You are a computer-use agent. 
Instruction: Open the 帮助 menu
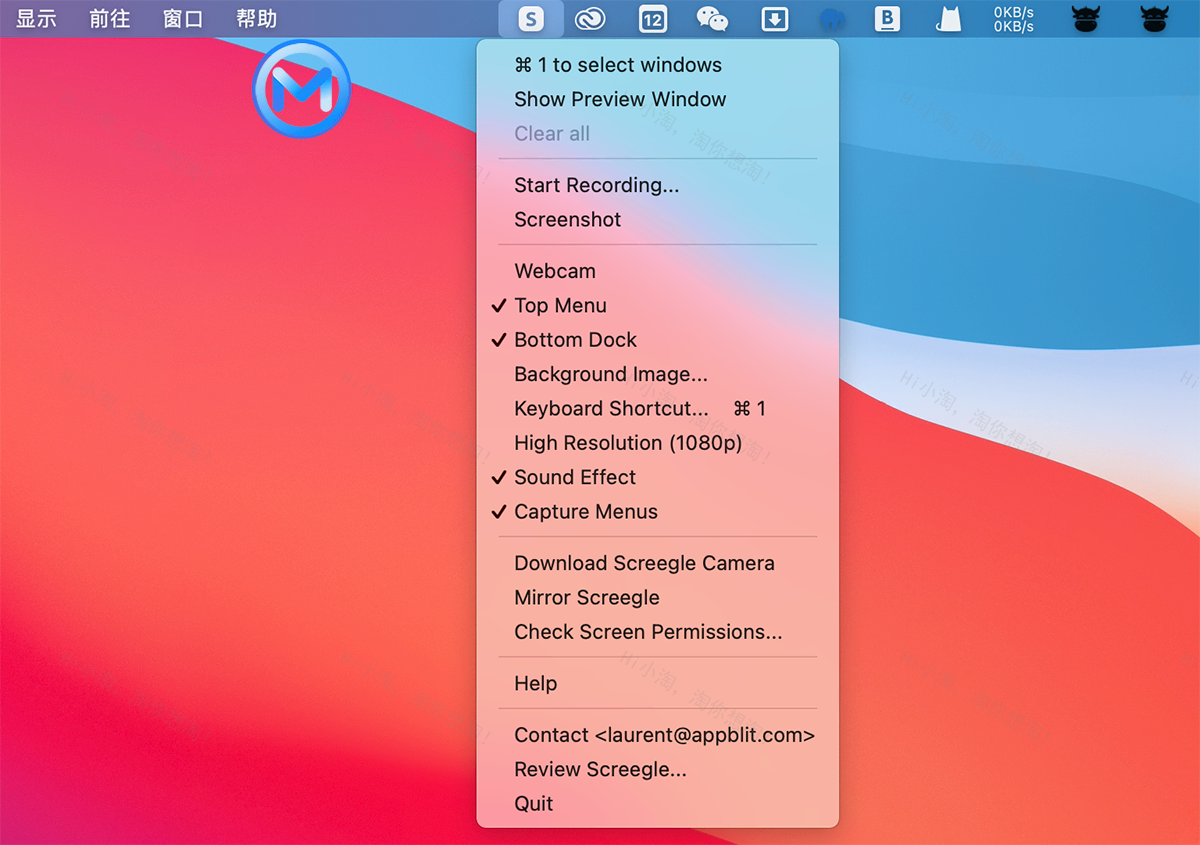[x=256, y=18]
